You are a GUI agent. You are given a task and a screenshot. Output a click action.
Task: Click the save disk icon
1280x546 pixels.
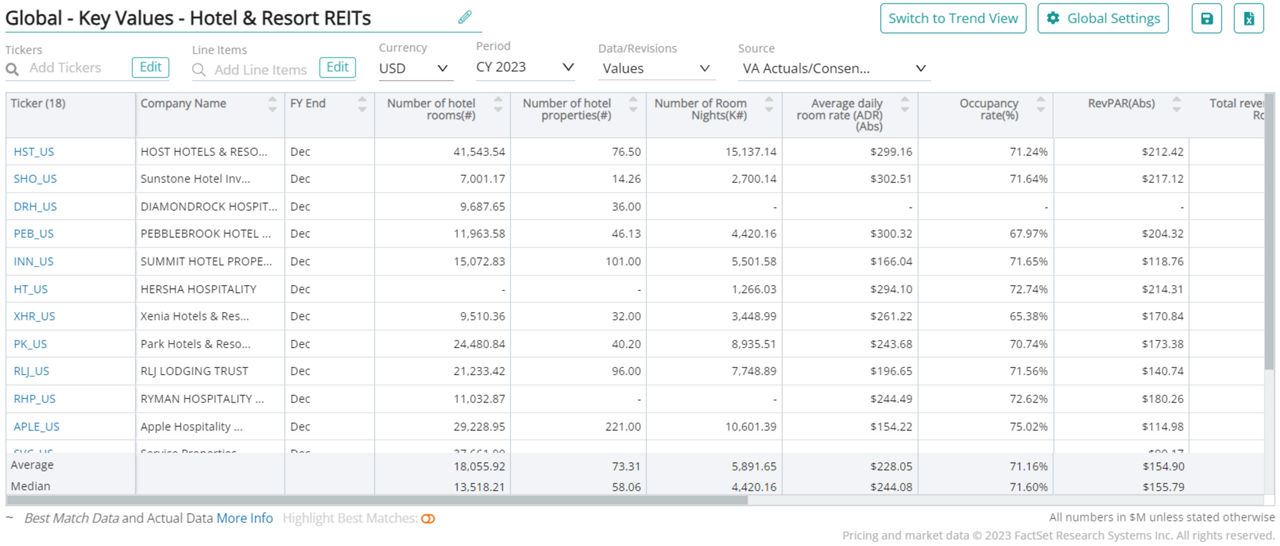pyautogui.click(x=1206, y=18)
